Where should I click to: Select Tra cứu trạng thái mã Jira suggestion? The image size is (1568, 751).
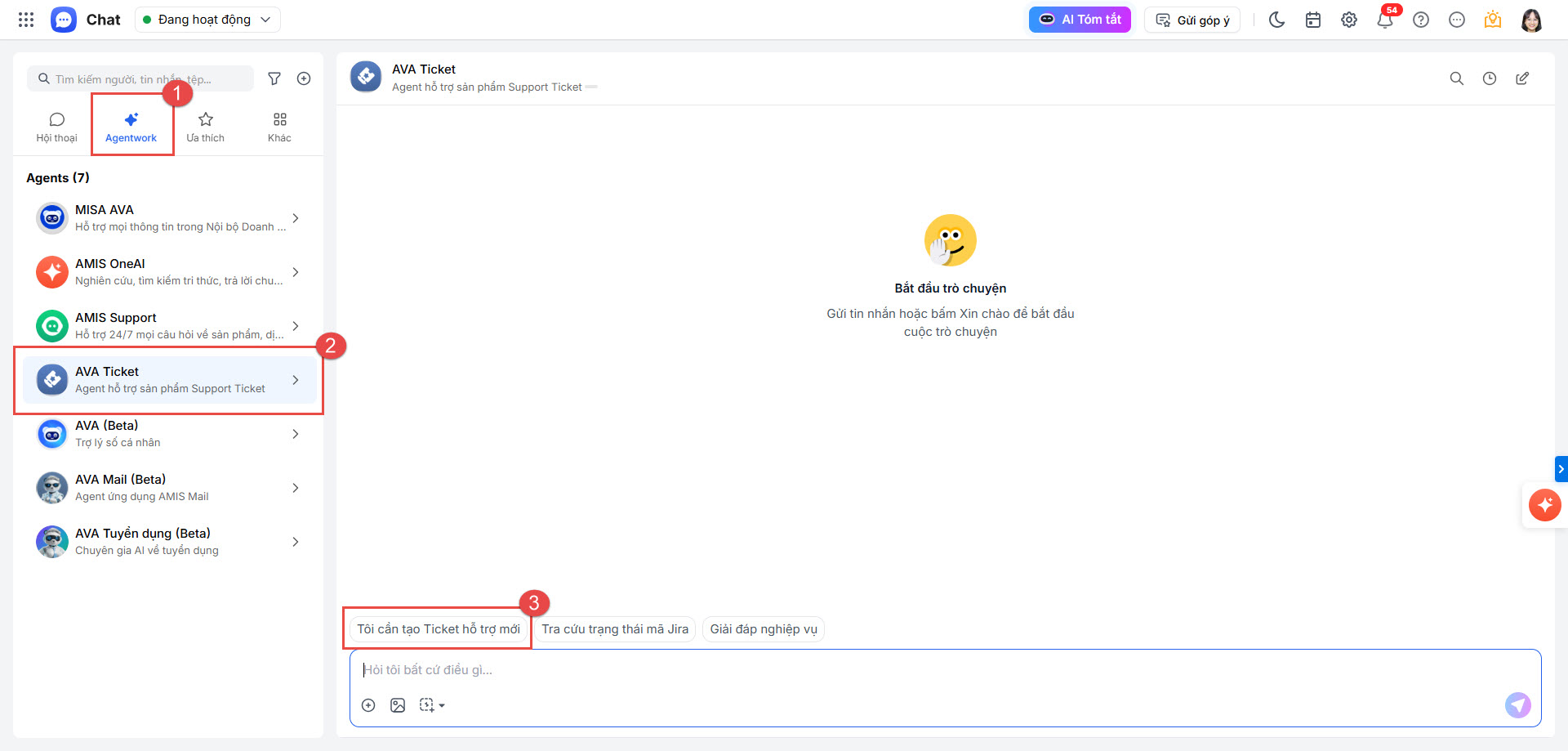tap(615, 629)
